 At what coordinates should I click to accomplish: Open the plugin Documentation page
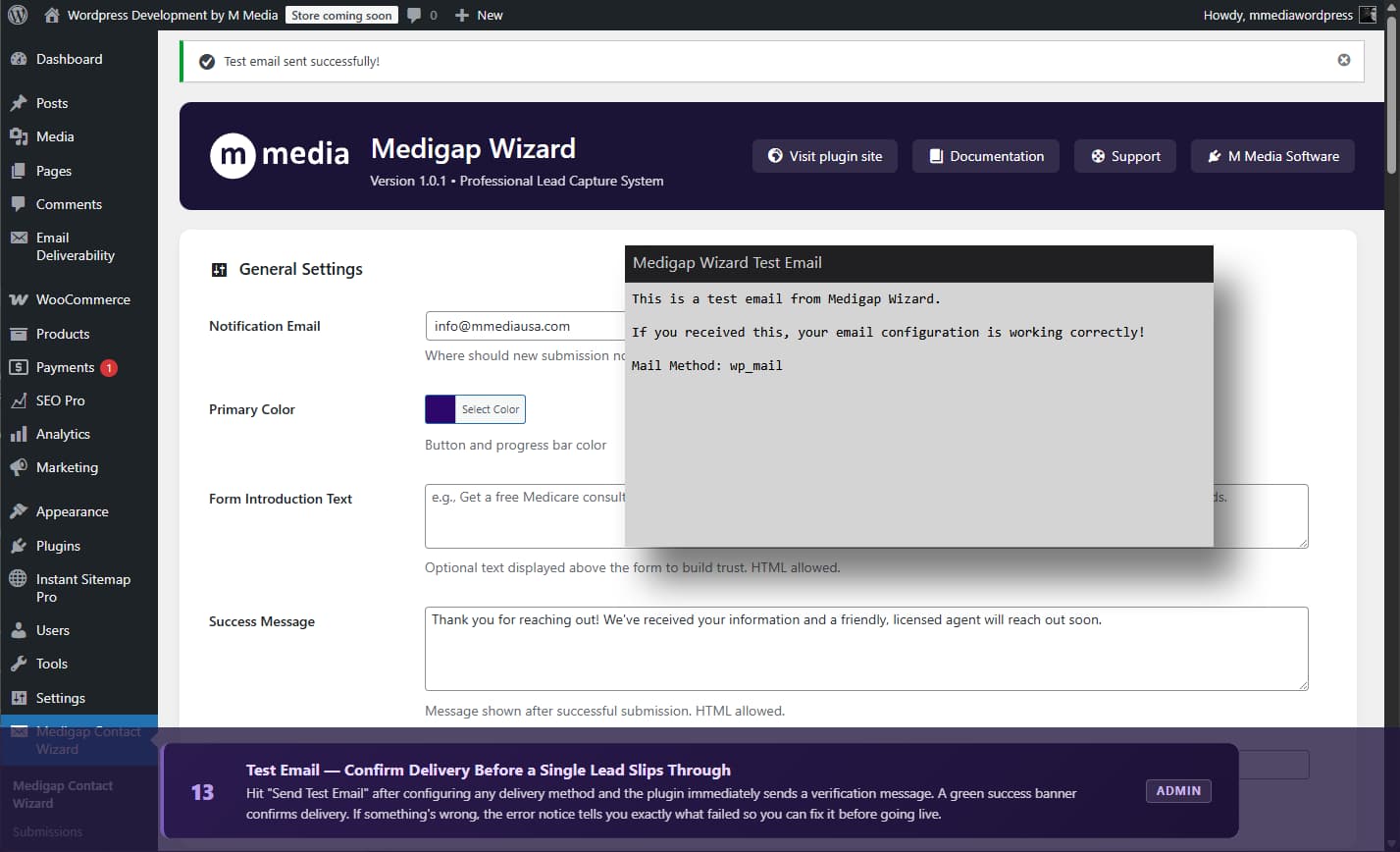tap(985, 156)
